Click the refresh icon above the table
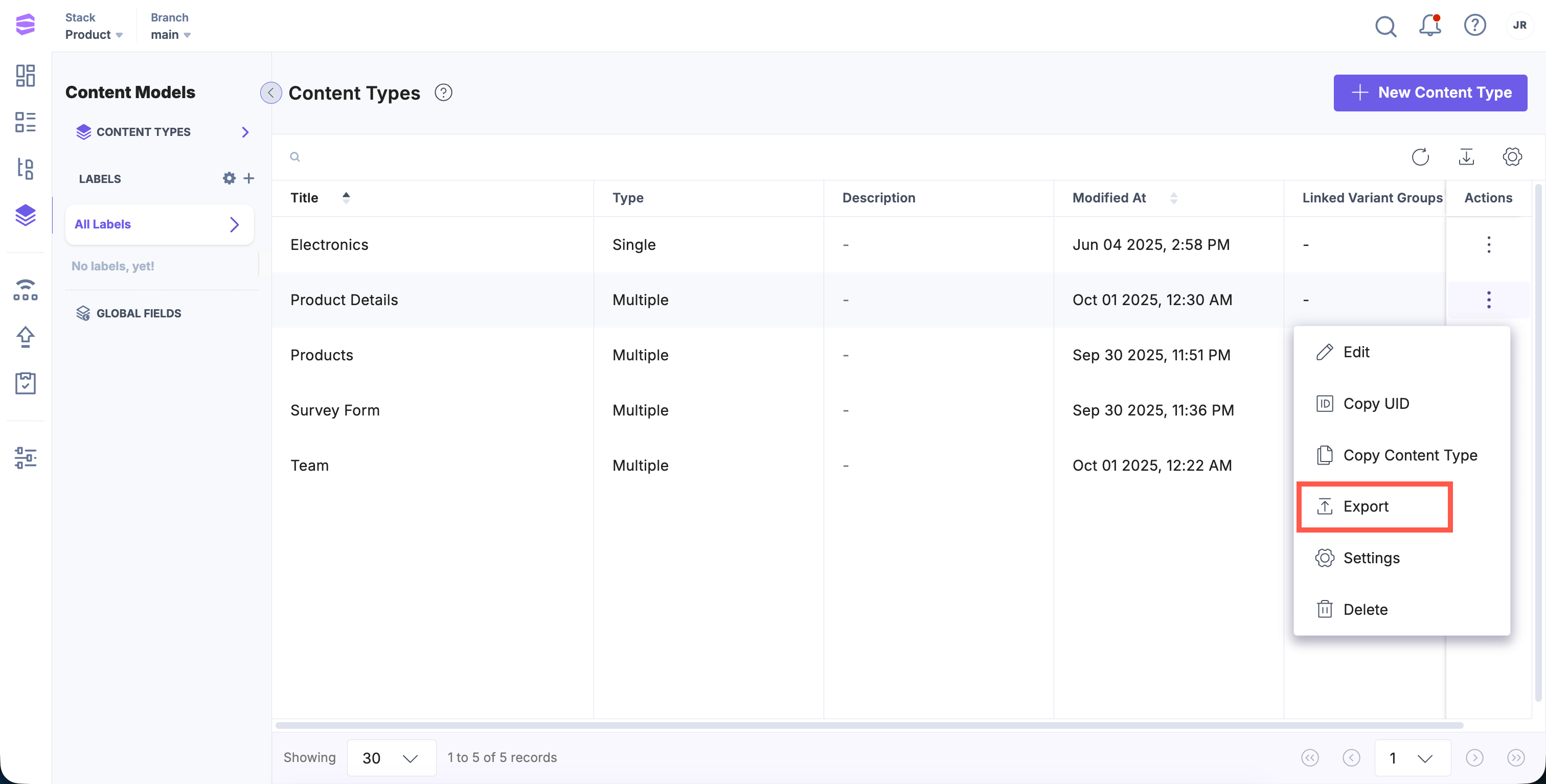Viewport: 1546px width, 784px height. (x=1420, y=157)
